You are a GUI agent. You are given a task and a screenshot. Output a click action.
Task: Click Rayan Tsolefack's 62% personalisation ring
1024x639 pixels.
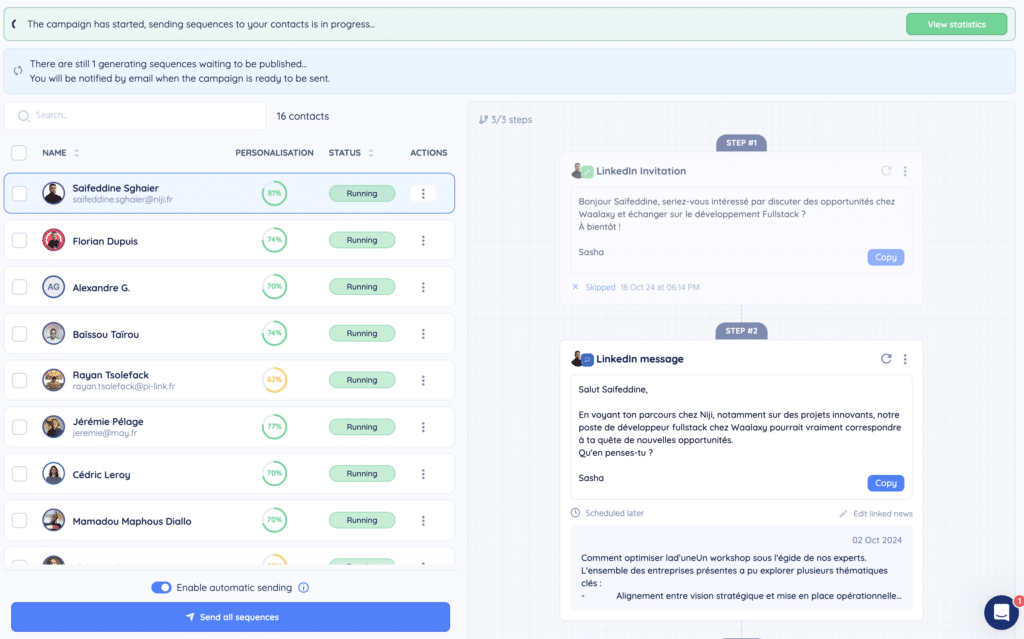click(274, 380)
